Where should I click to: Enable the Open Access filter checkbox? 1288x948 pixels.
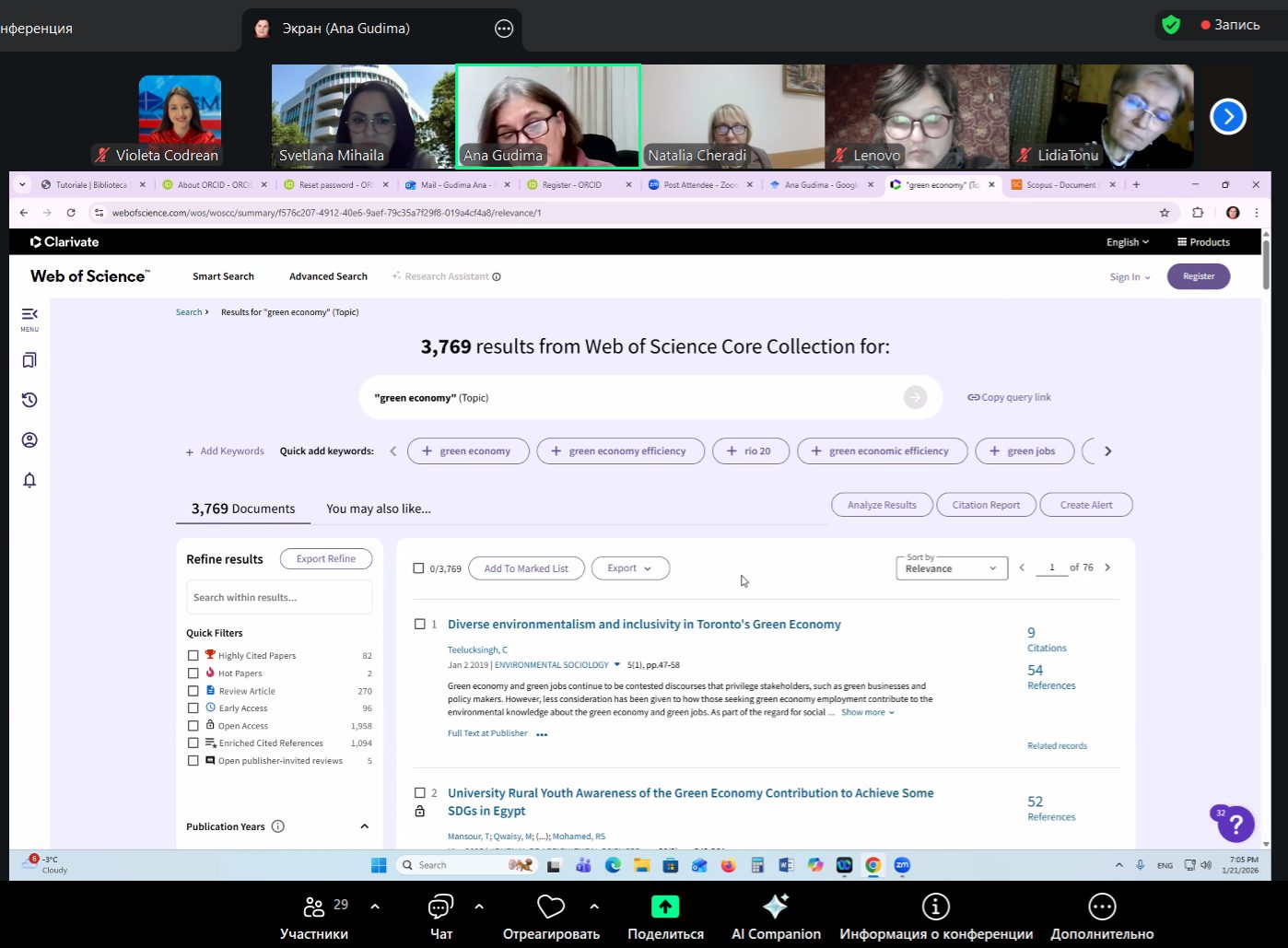(193, 726)
